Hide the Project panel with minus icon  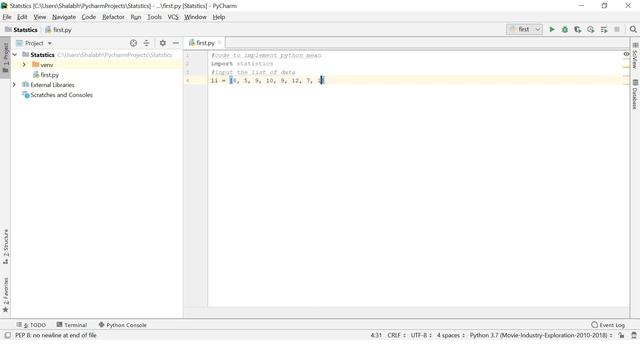[176, 43]
